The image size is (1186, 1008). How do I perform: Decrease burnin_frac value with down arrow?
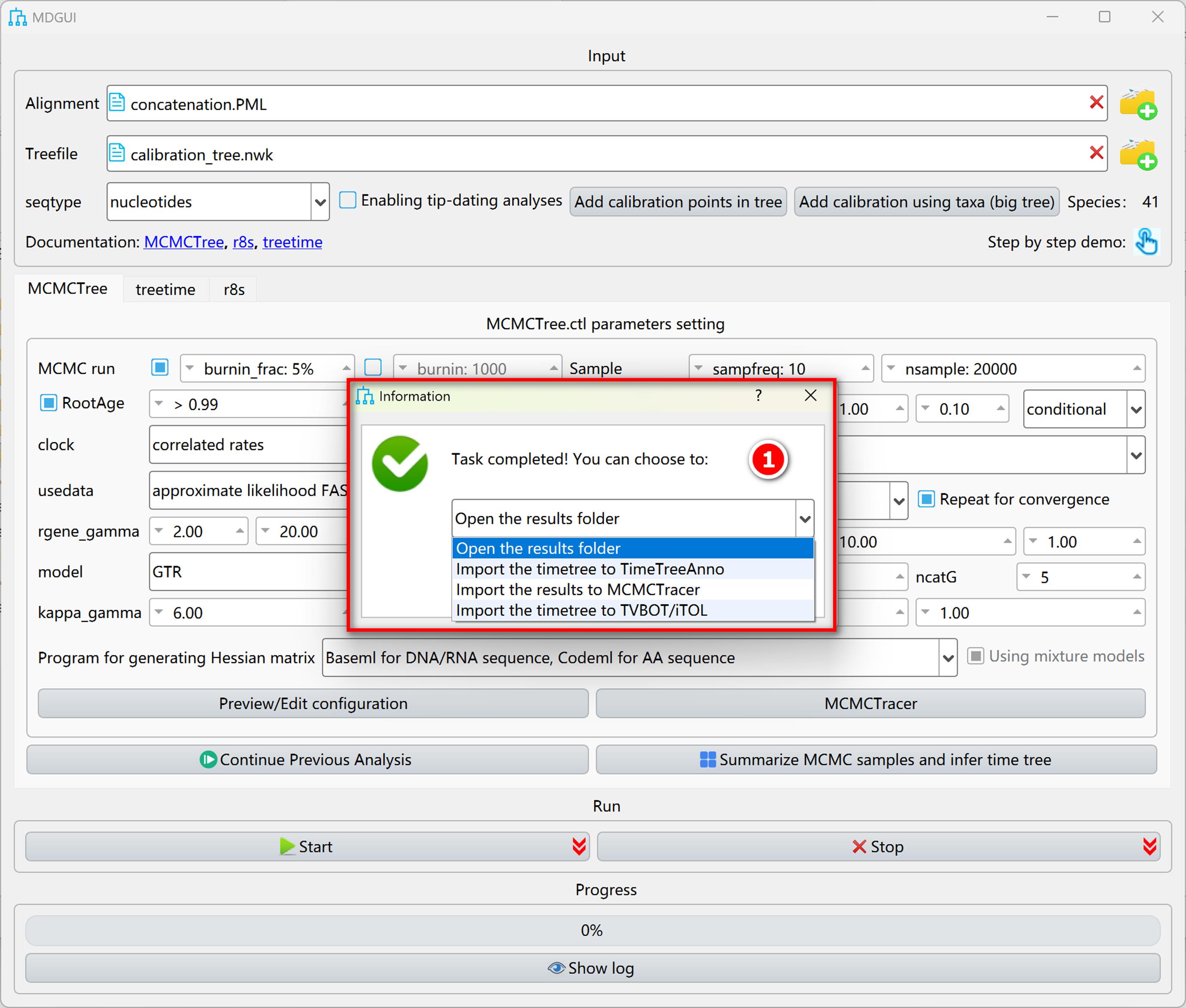pos(190,368)
